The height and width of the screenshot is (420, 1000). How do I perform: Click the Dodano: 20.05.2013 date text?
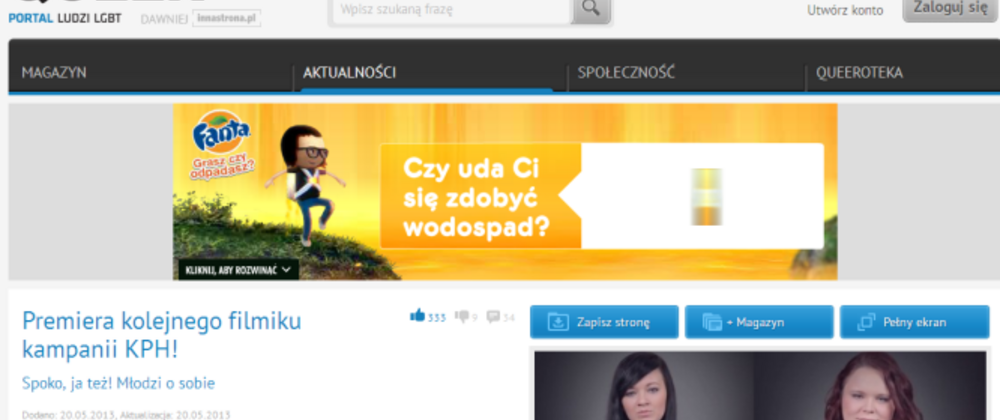click(x=69, y=415)
